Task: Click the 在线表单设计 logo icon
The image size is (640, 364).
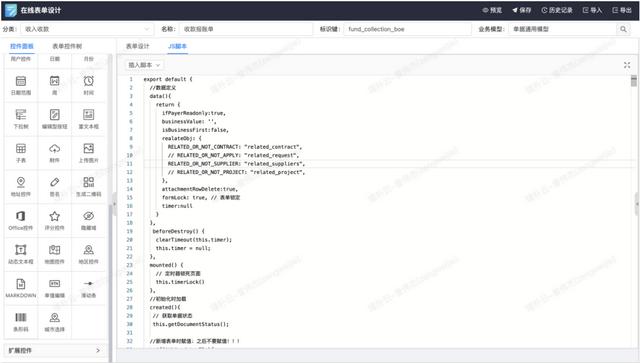Action: 11,10
